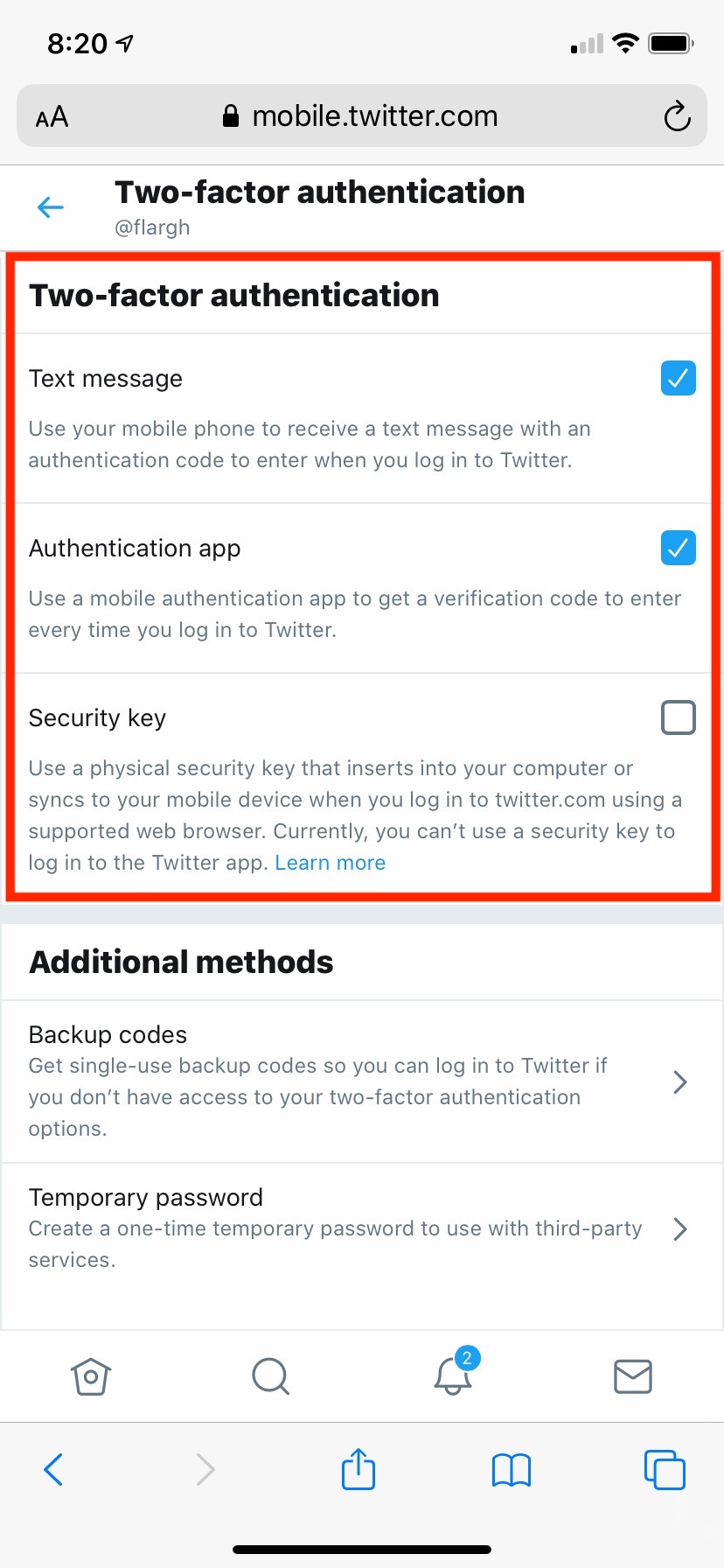The width and height of the screenshot is (724, 1568).
Task: Open Backup codes chevron
Action: [x=680, y=1082]
